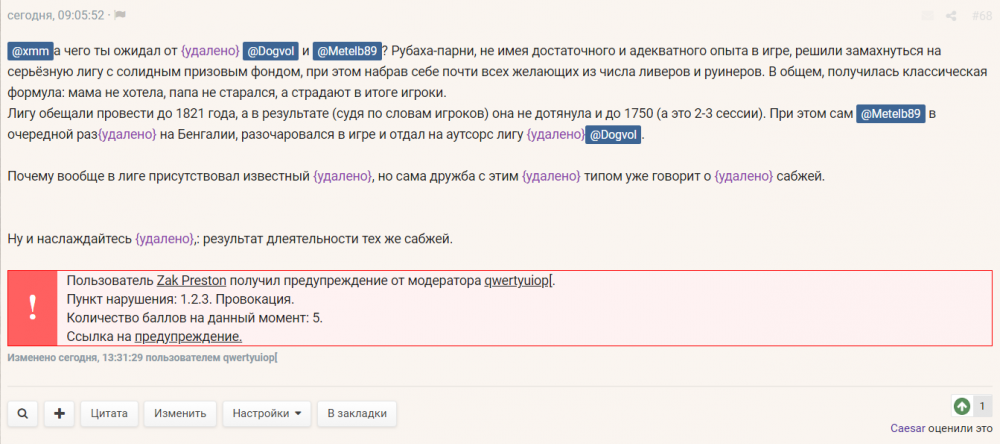Add post to bookmarks with В закладки
Viewport: 1000px width, 444px height.
coord(356,413)
